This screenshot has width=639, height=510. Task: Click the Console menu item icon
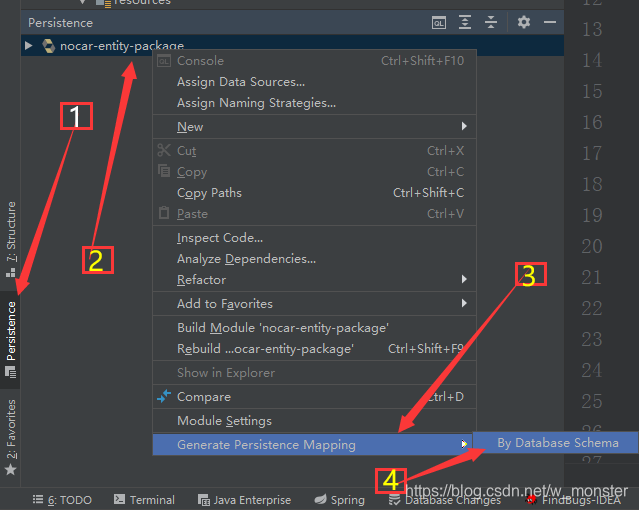click(164, 61)
